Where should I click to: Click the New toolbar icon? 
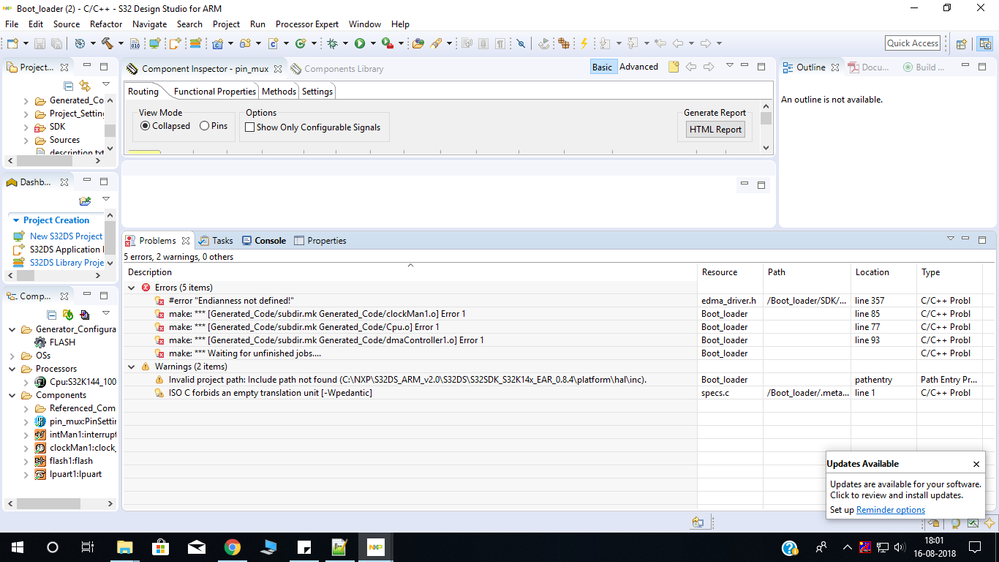tap(12, 43)
